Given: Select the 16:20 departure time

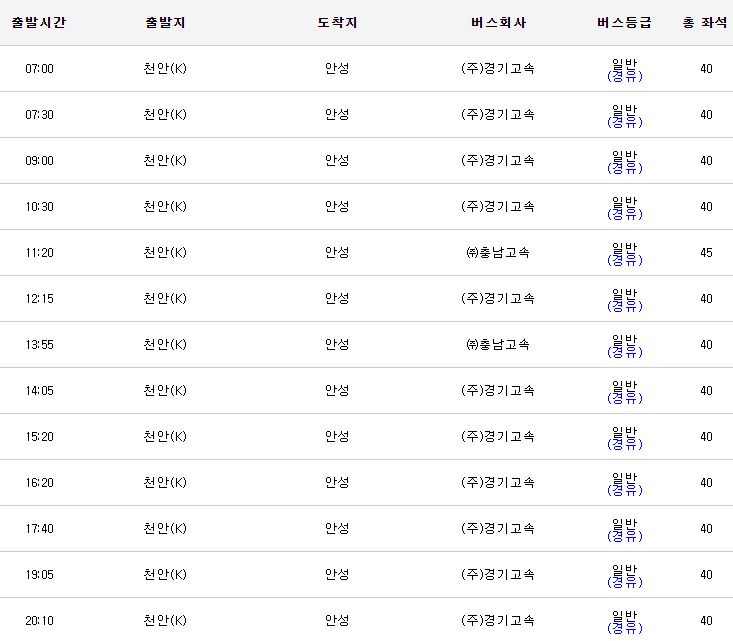Looking at the screenshot, I should click(x=39, y=483).
